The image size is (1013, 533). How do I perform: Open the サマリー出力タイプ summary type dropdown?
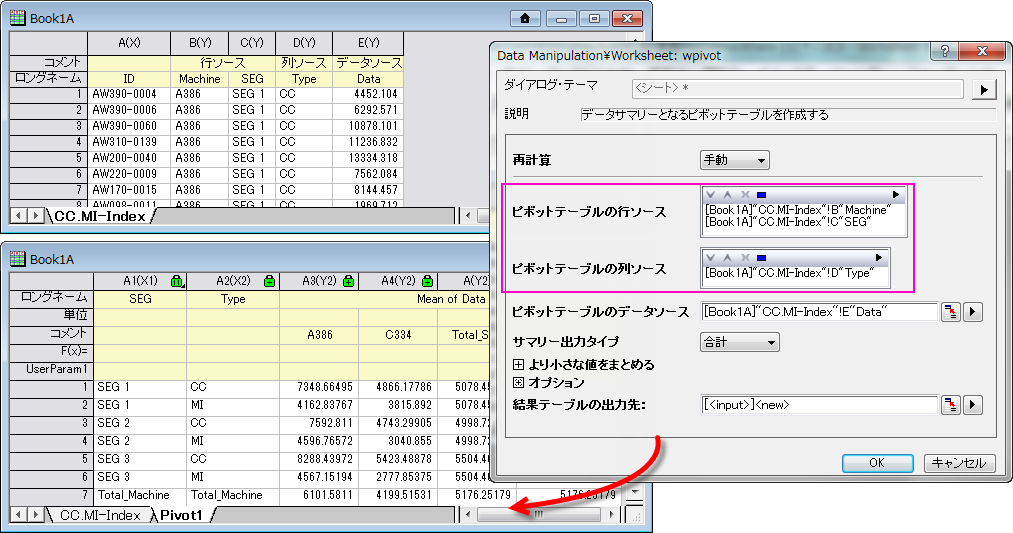tap(739, 342)
